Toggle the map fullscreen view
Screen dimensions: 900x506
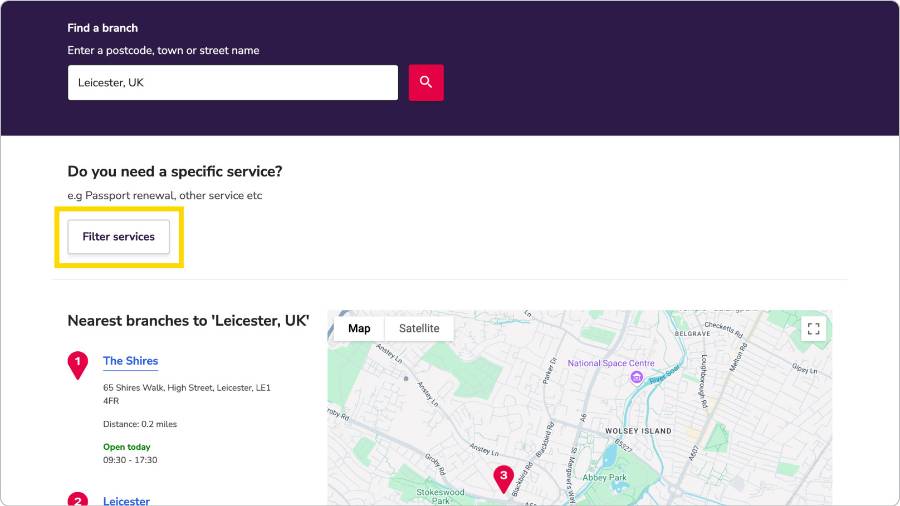pos(813,328)
